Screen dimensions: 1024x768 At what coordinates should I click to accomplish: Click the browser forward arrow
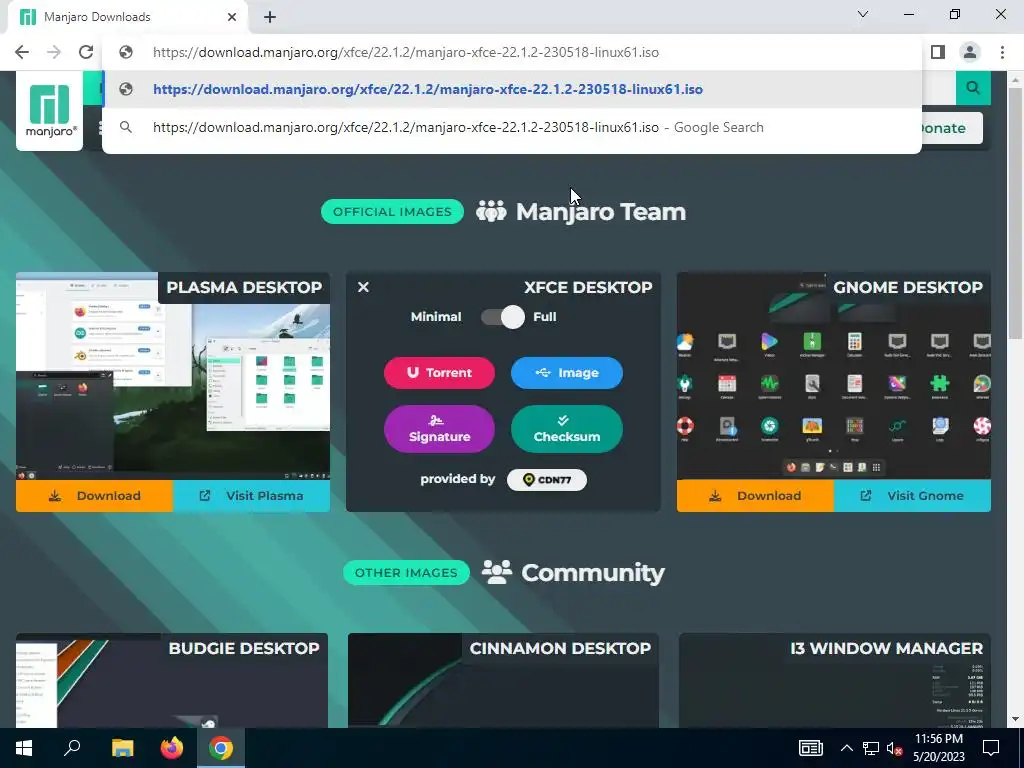click(x=54, y=52)
